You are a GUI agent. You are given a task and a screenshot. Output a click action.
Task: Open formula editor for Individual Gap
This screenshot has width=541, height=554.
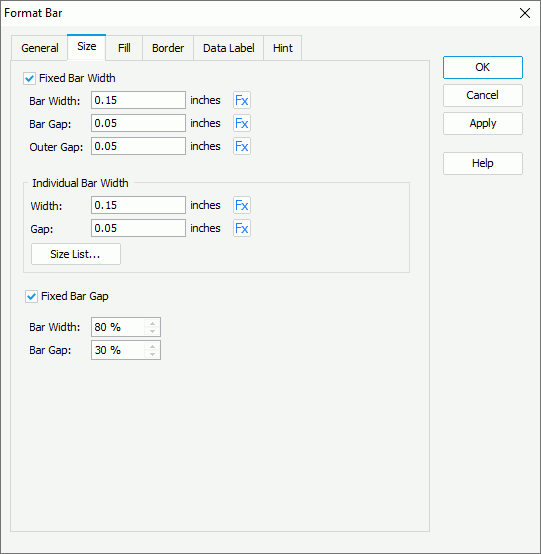coord(242,228)
